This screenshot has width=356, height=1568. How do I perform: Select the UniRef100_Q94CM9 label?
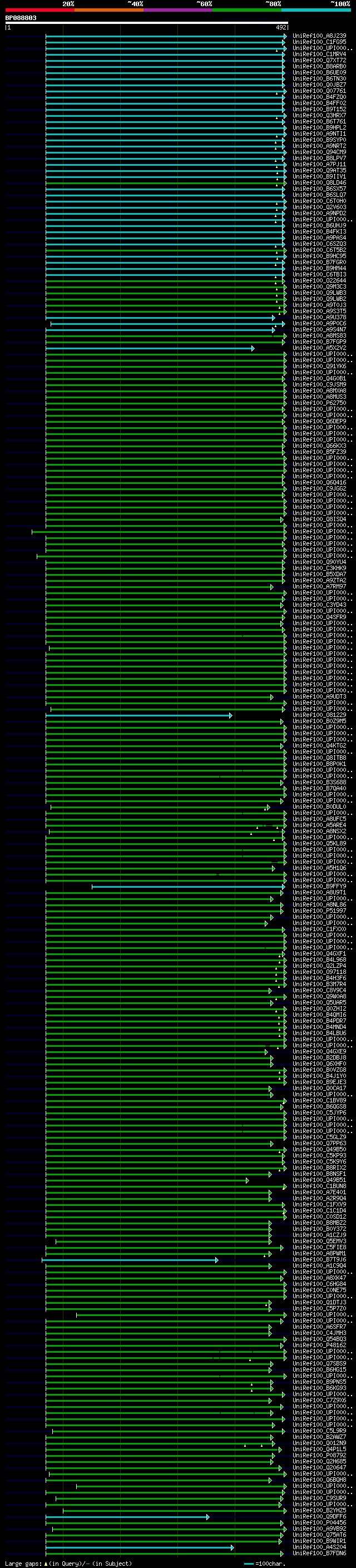(319, 152)
